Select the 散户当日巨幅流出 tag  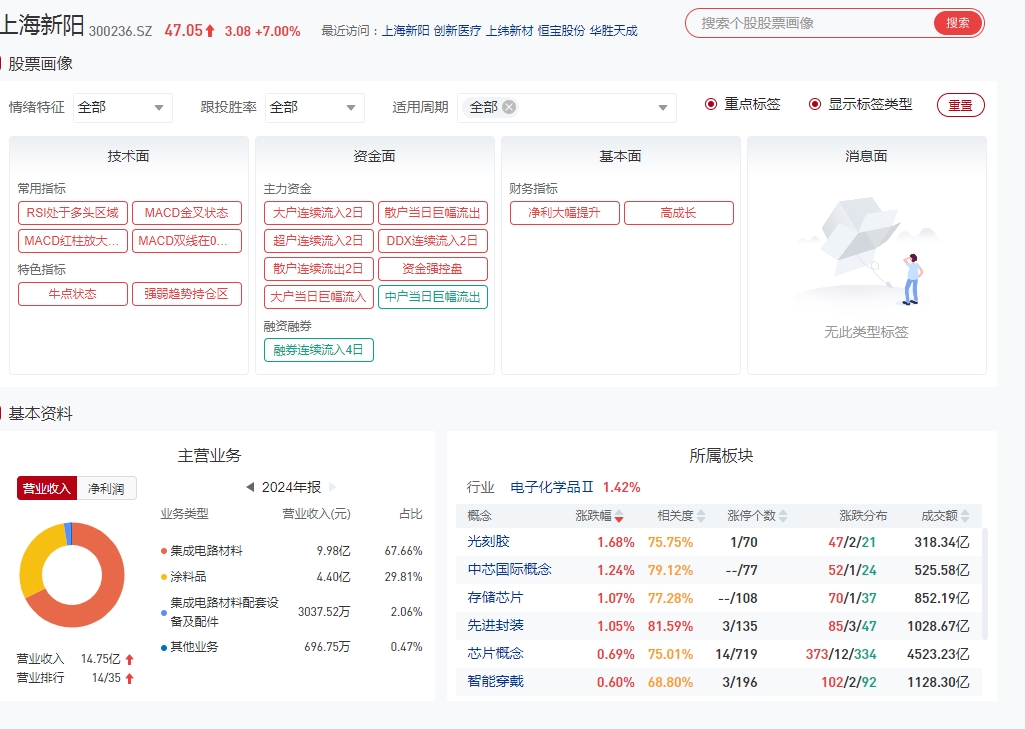coord(433,213)
